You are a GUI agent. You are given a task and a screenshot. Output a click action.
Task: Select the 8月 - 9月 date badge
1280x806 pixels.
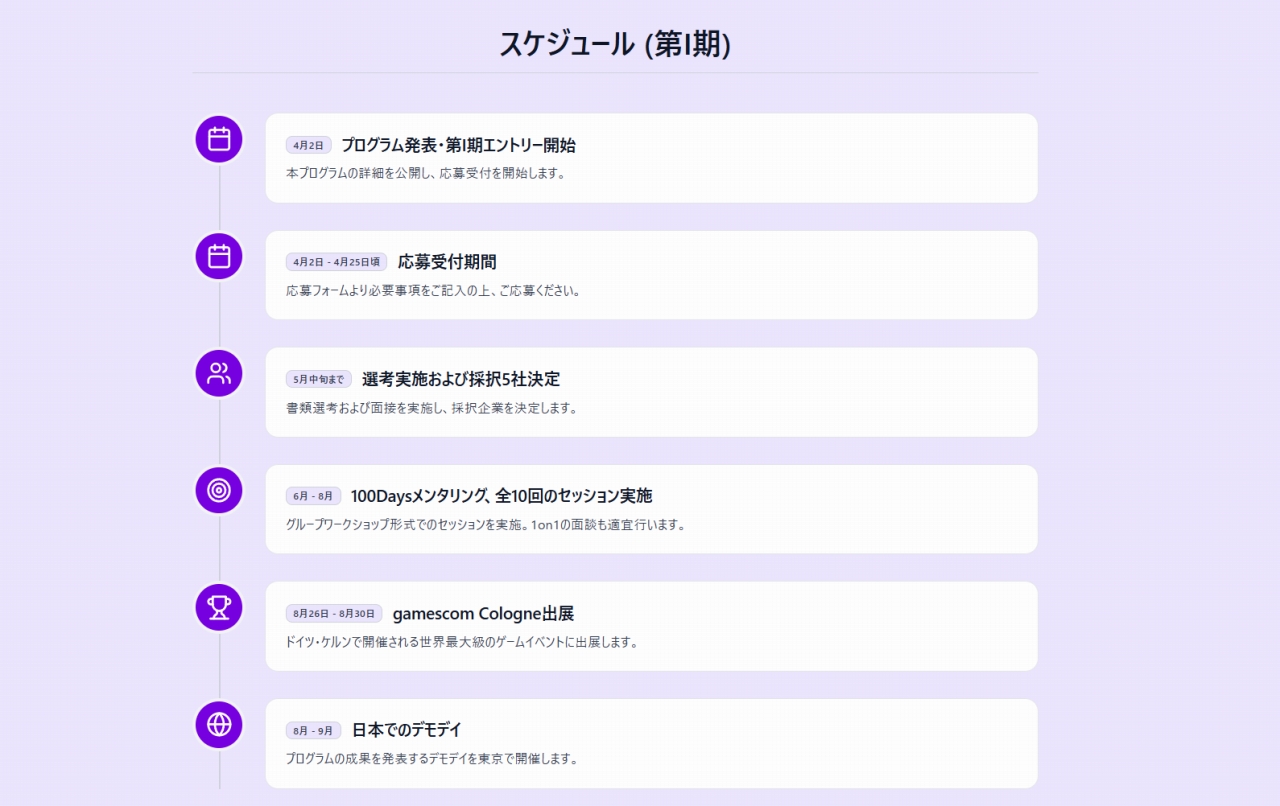pos(313,730)
